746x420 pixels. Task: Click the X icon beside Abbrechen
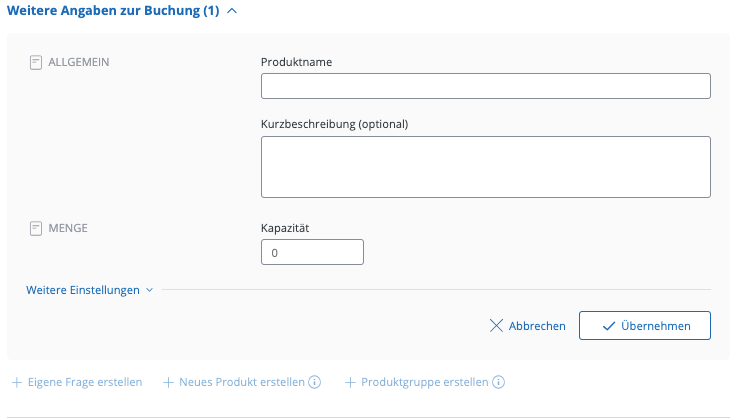496,326
